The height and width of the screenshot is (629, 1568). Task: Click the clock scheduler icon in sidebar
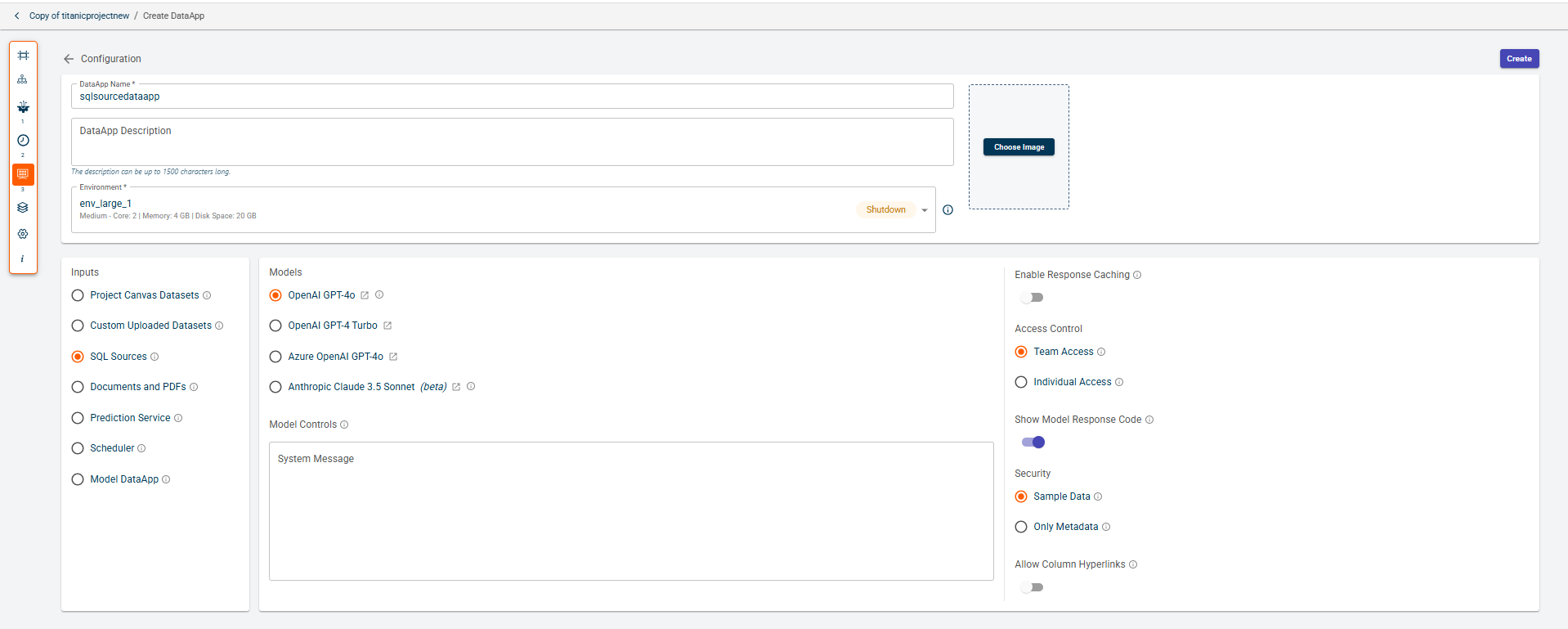click(x=23, y=141)
